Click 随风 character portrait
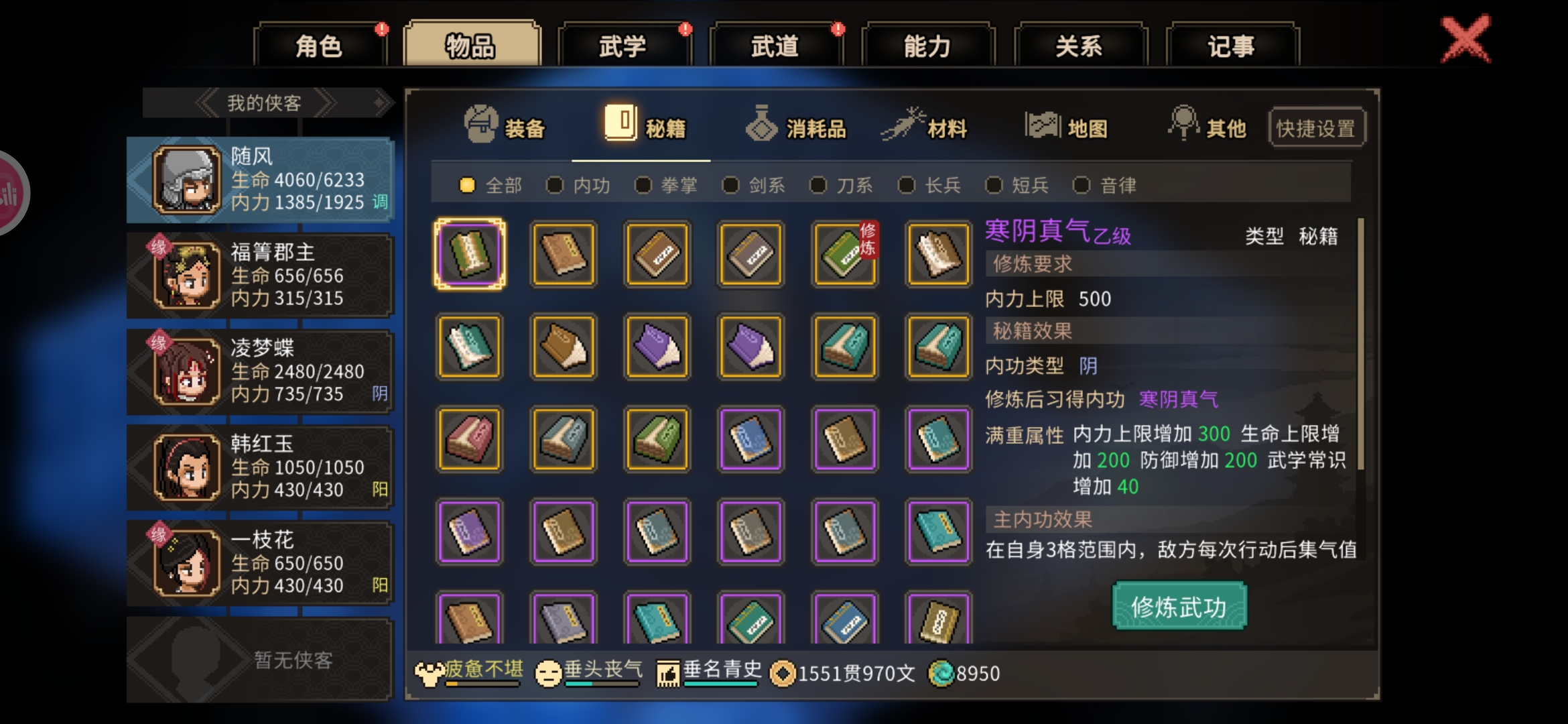Screen dimensions: 1568x724 [187, 180]
